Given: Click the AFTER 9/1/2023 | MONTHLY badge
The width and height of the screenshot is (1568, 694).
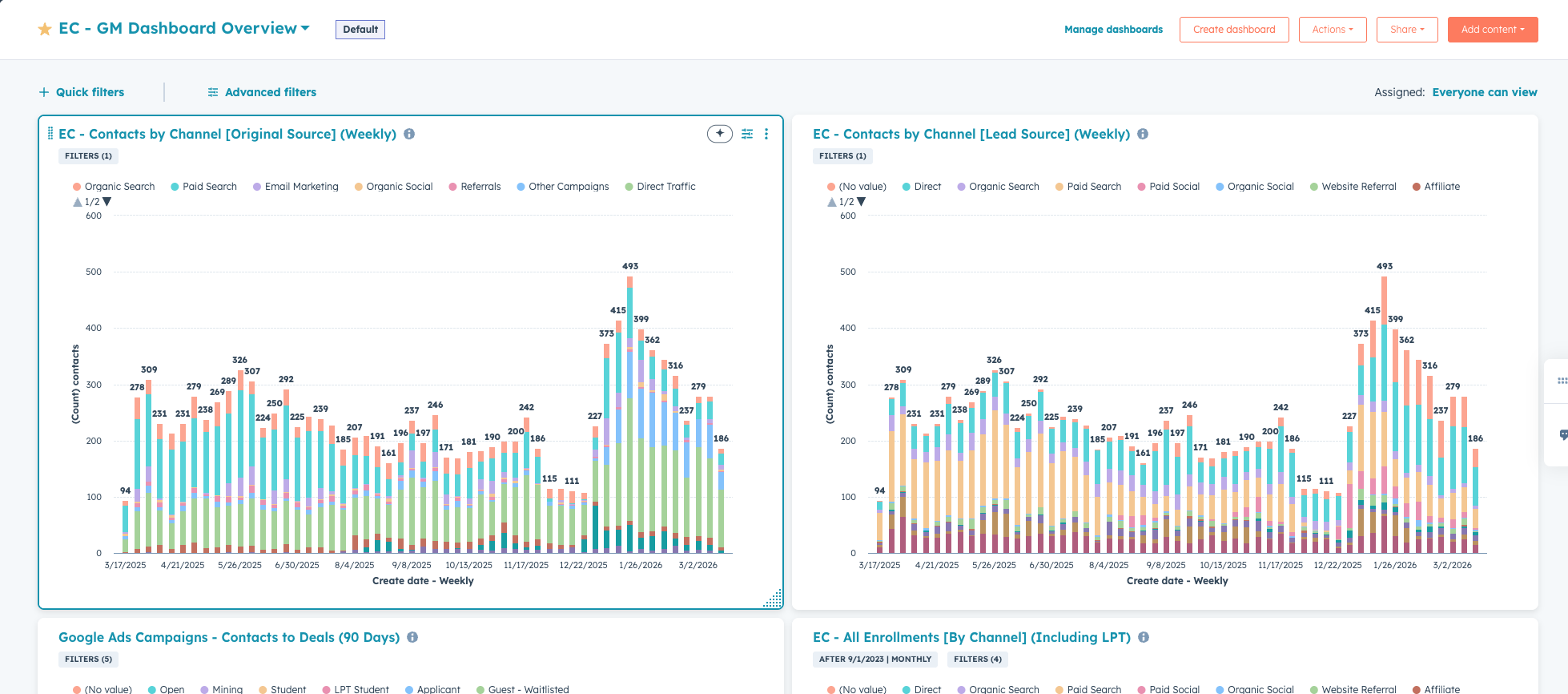Looking at the screenshot, I should pos(875,660).
